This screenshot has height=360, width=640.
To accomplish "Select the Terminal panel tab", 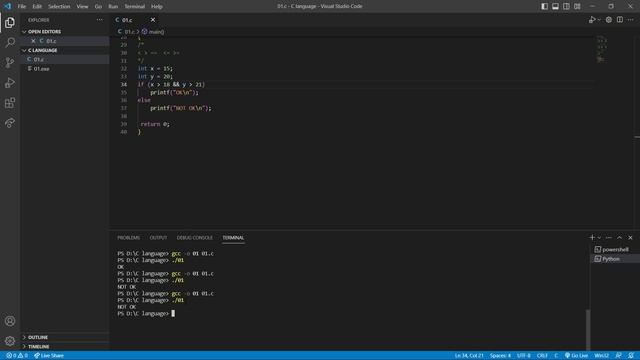I will point(233,238).
